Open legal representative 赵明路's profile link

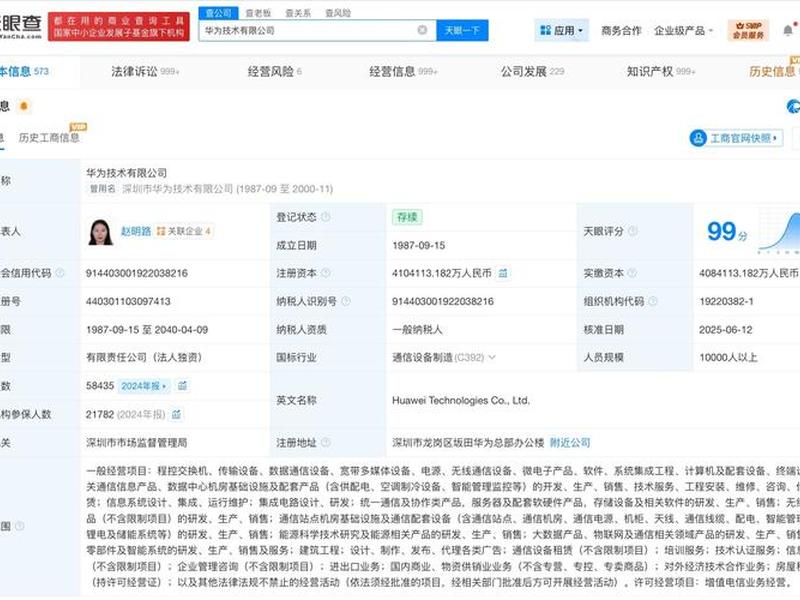[136, 231]
